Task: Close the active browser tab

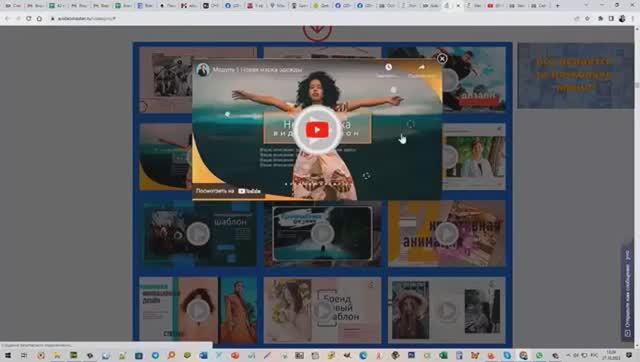Action: point(458,6)
